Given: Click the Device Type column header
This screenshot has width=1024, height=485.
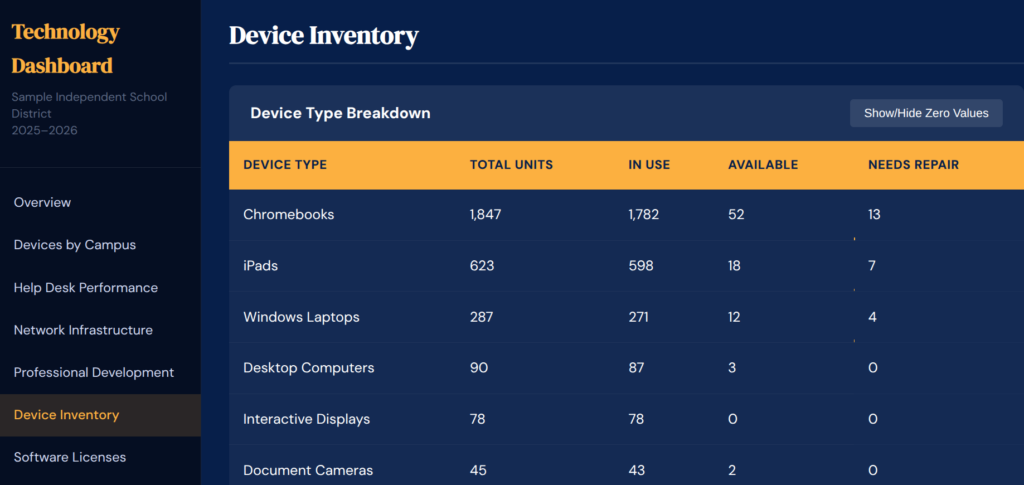Looking at the screenshot, I should tap(285, 165).
